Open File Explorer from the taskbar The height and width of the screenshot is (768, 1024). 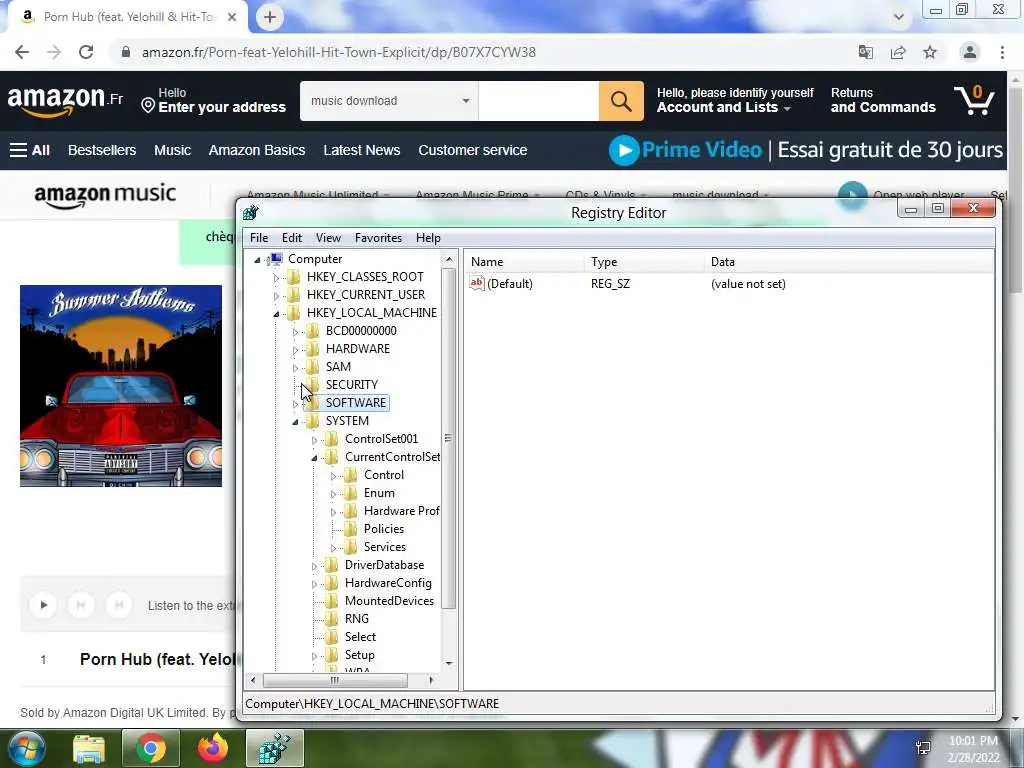pyautogui.click(x=89, y=748)
